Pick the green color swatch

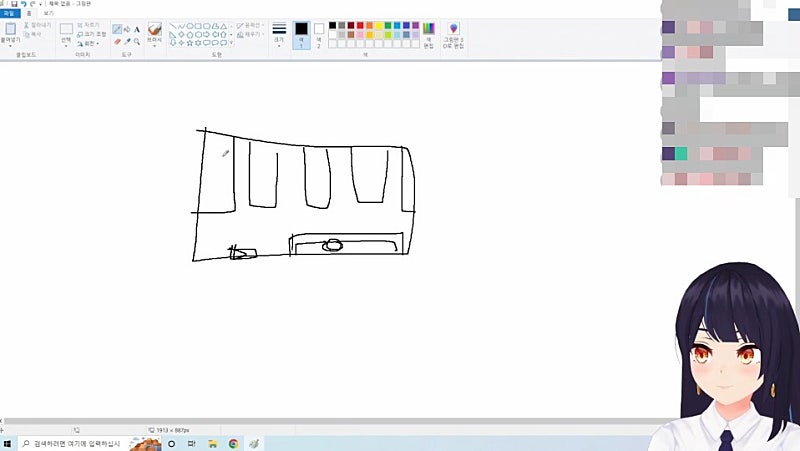[388, 25]
